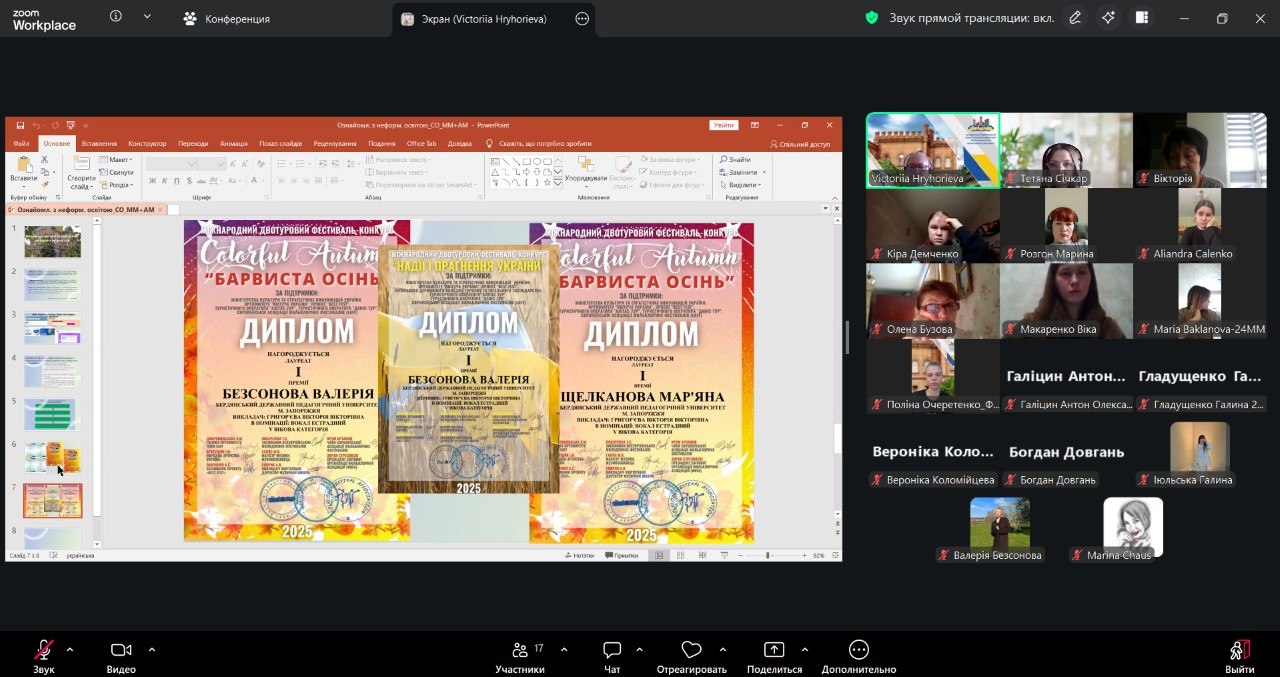
Task: Click the green shield security icon
Action: pos(872,18)
